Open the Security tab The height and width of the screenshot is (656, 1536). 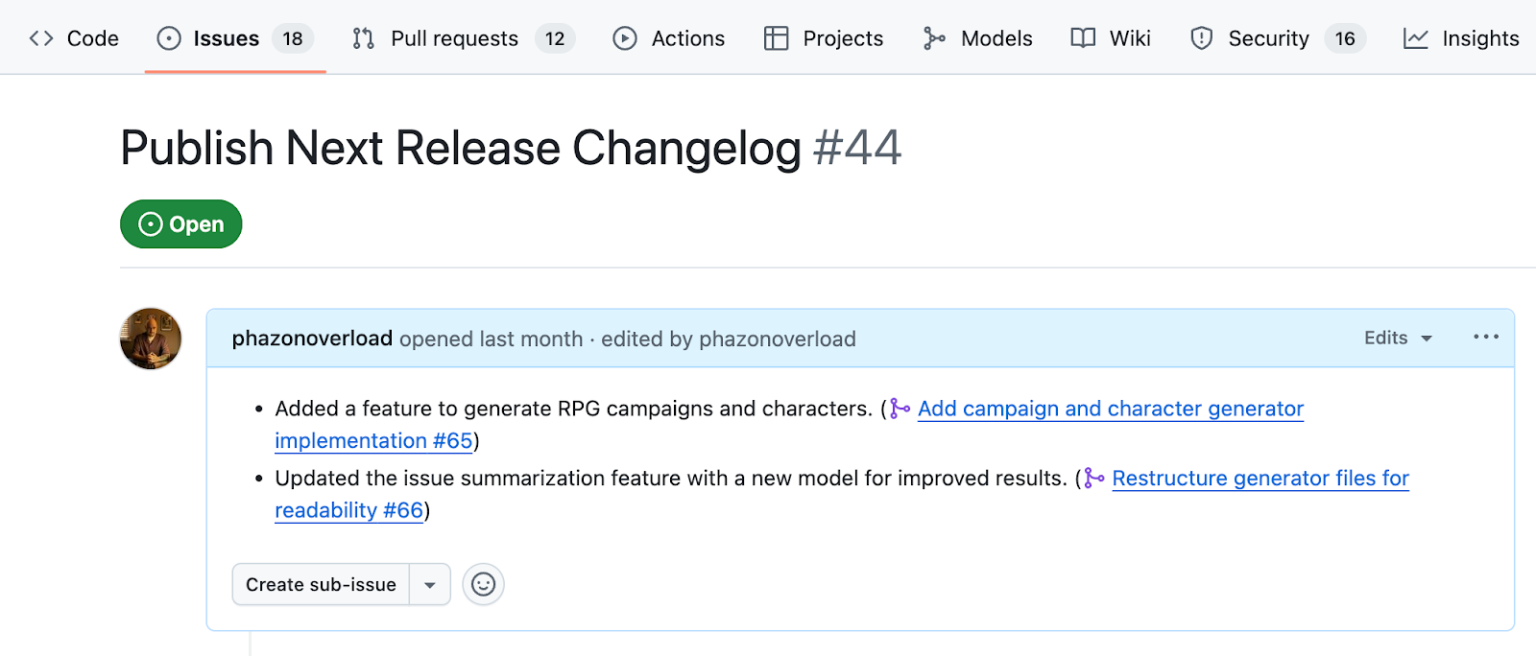point(1268,38)
